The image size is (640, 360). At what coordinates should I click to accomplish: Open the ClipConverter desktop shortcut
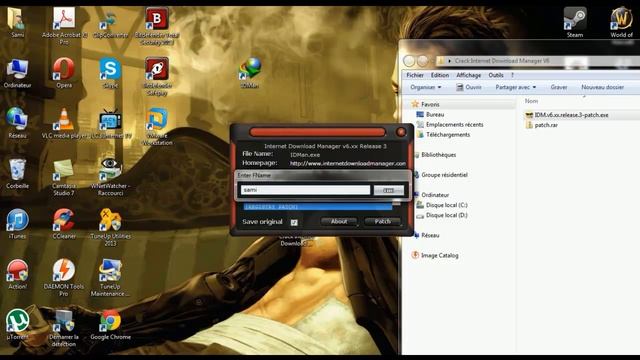click(x=110, y=24)
